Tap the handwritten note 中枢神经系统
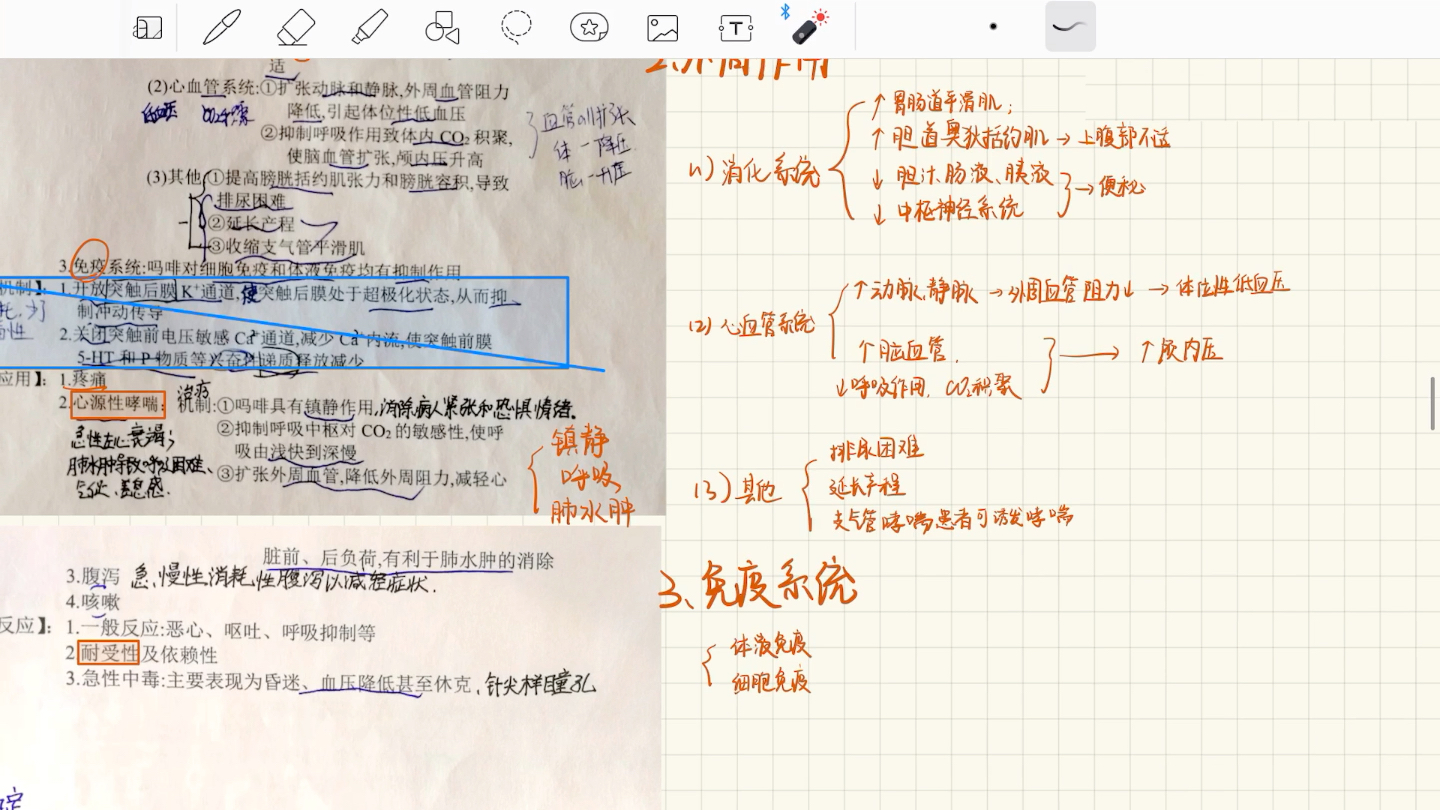Screen dimensions: 1440x810 [960, 210]
